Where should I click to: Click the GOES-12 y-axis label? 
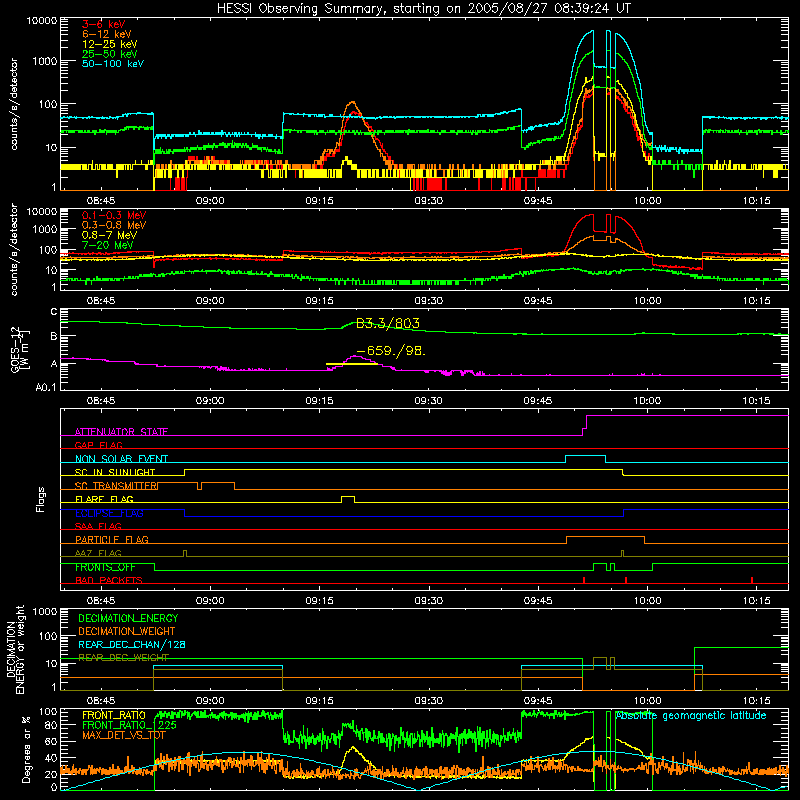pyautogui.click(x=19, y=349)
